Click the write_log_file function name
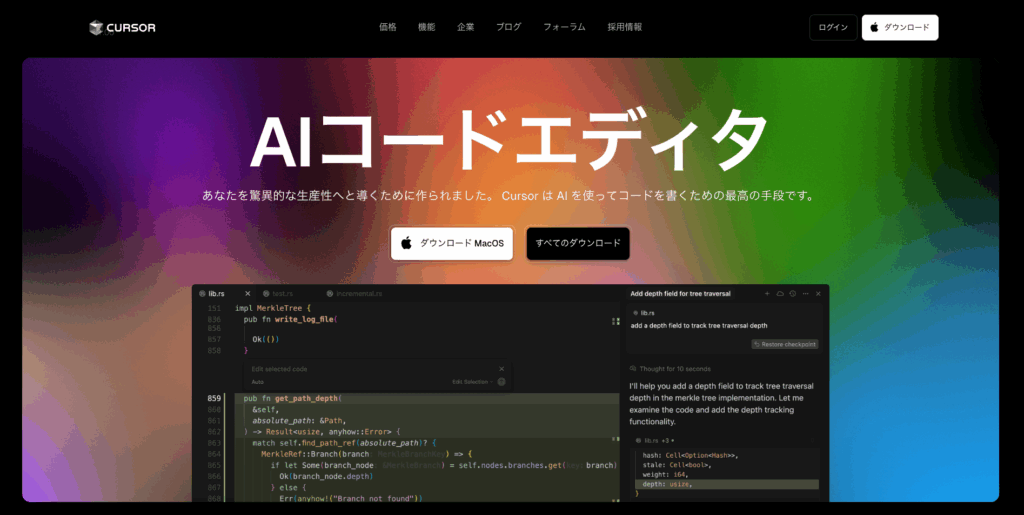The width and height of the screenshot is (1024, 515). coord(305,319)
